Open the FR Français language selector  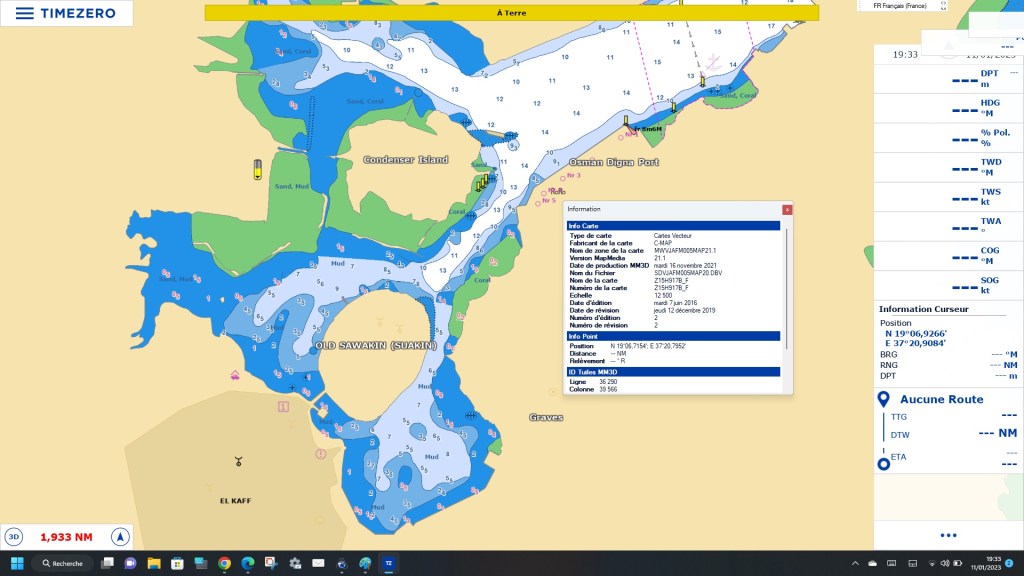[x=899, y=6]
